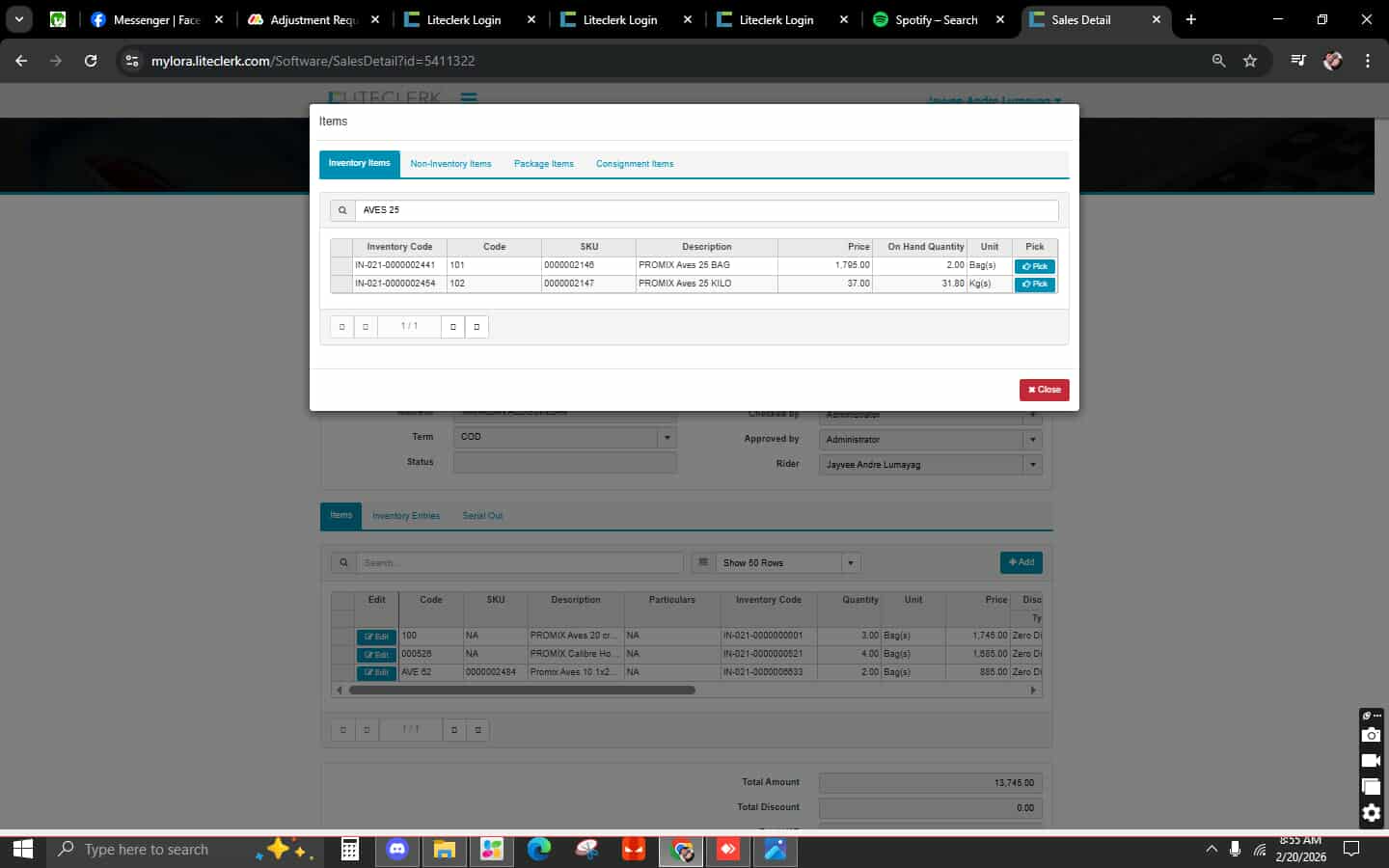The image size is (1389, 868).
Task: Reload the page with browser refresh icon
Action: coord(91,61)
